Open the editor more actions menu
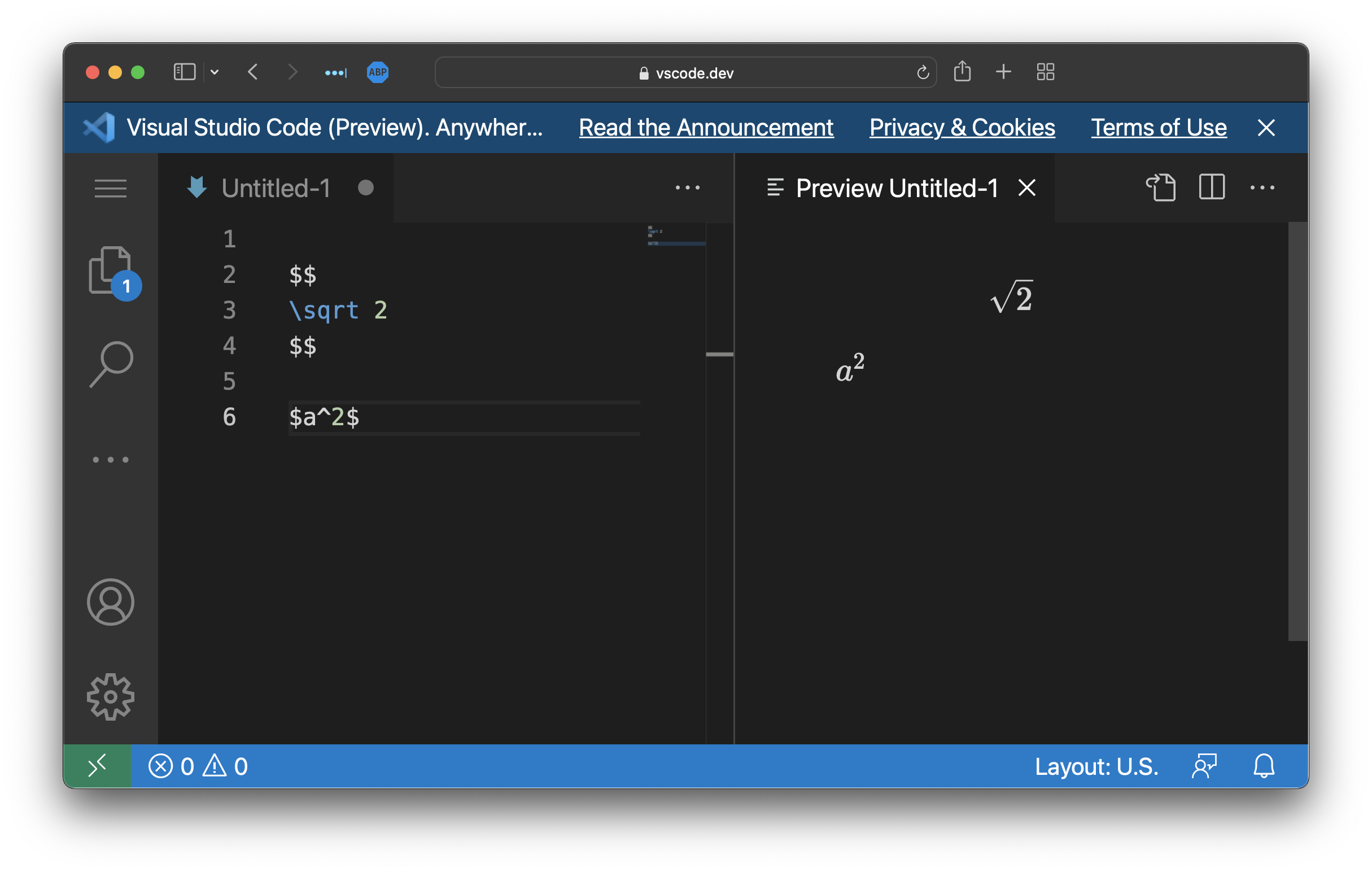This screenshot has width=1372, height=872. 687,188
